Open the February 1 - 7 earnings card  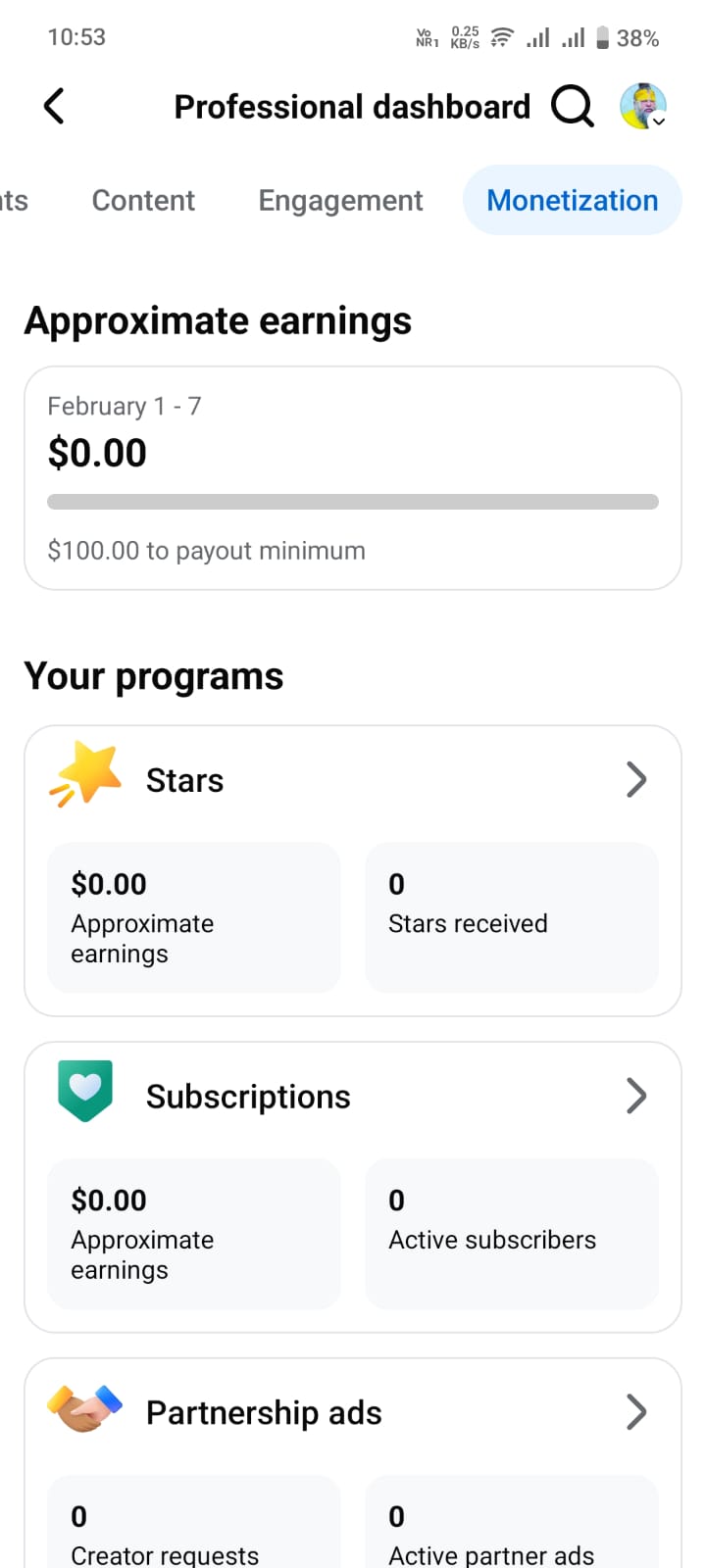pyautogui.click(x=353, y=431)
